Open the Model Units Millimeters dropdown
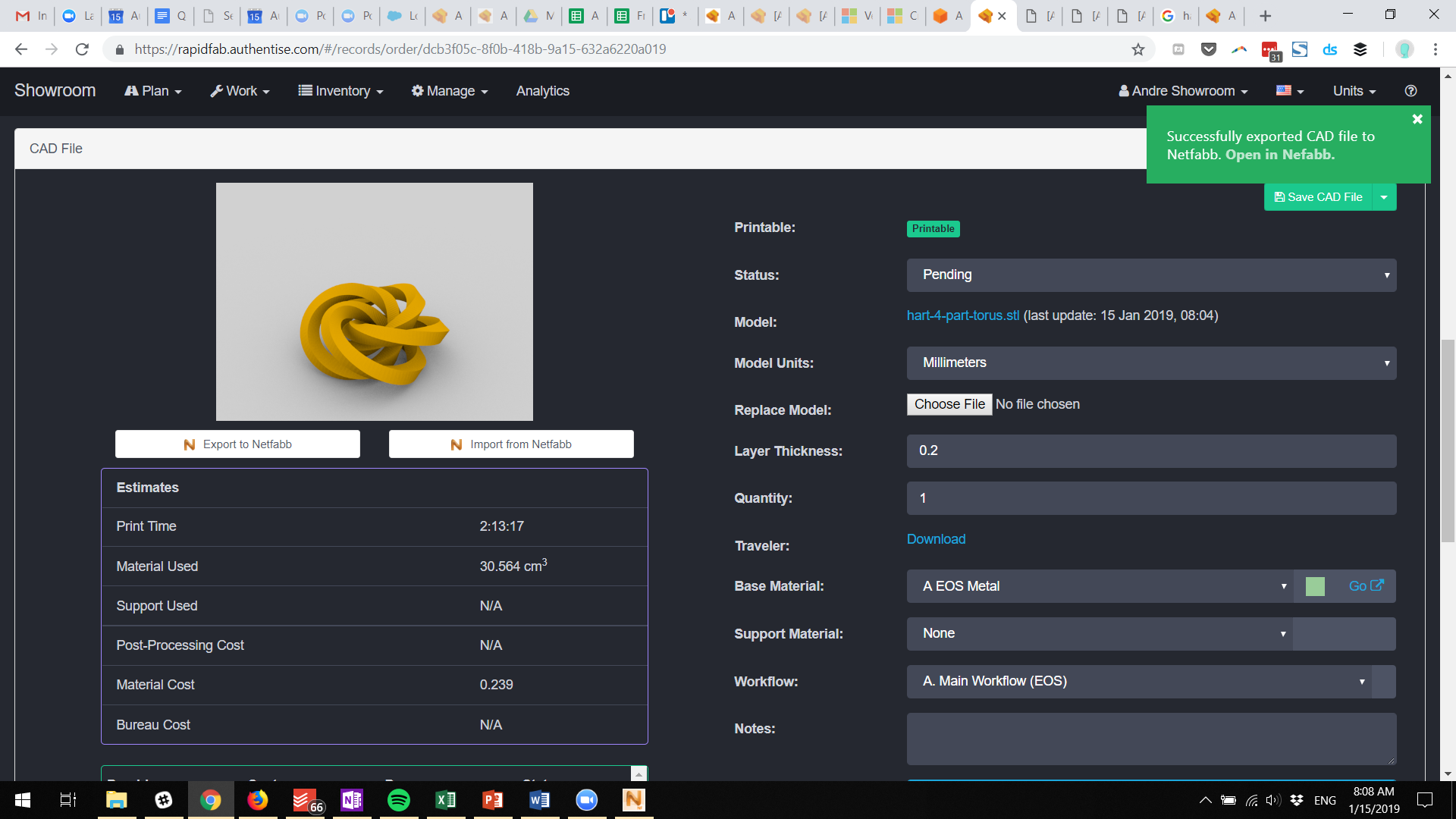1456x819 pixels. pos(1150,363)
